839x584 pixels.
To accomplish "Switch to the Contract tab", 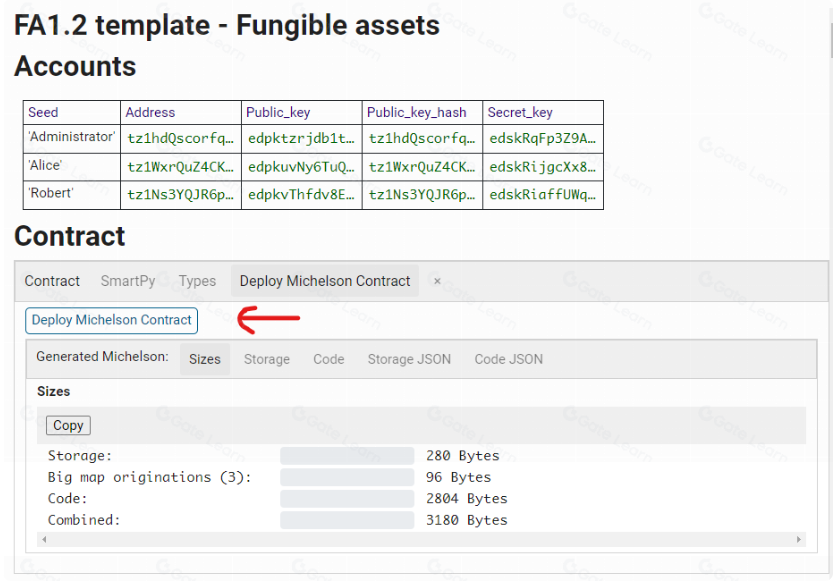I will tap(52, 282).
